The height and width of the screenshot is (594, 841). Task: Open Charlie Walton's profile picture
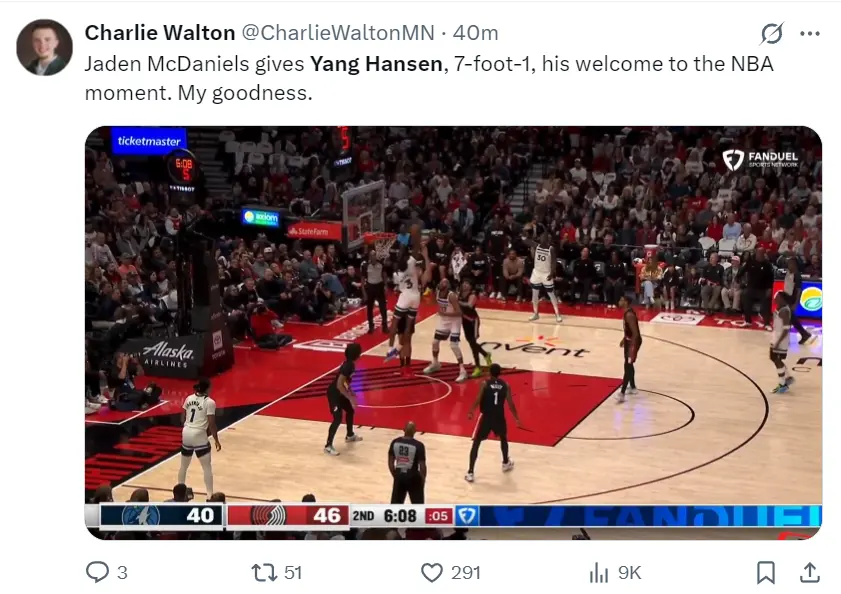(45, 47)
